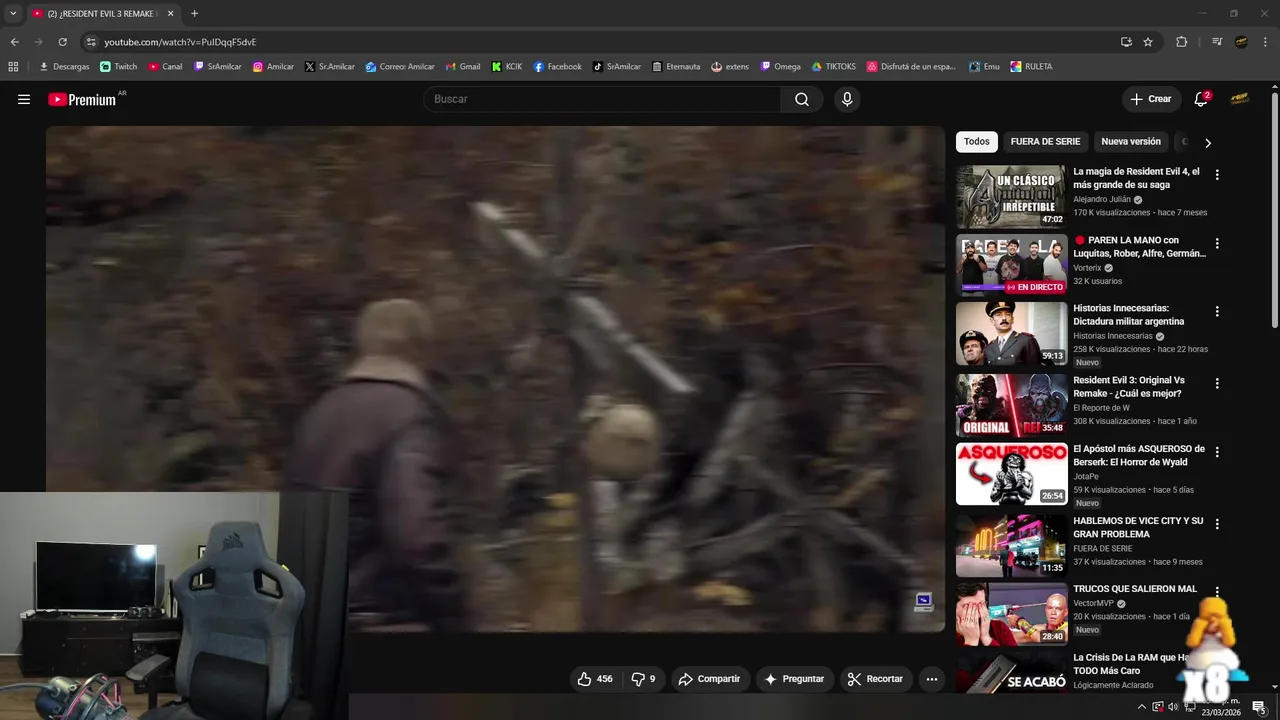The width and height of the screenshot is (1280, 720).
Task: Open the Facebook bookmark
Action: tap(558, 67)
